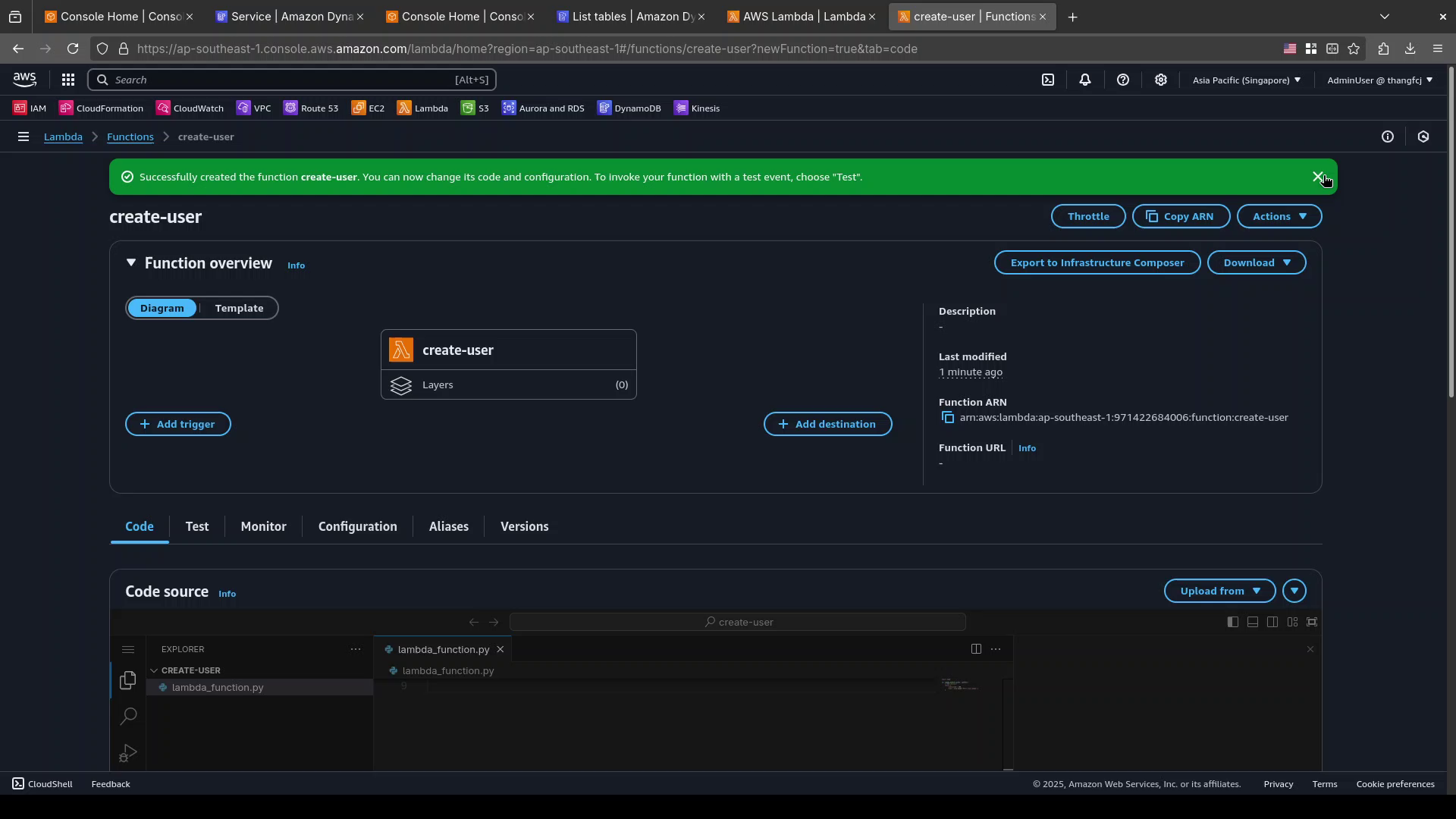
Task: Open the help question-mark menu
Action: click(x=1123, y=80)
